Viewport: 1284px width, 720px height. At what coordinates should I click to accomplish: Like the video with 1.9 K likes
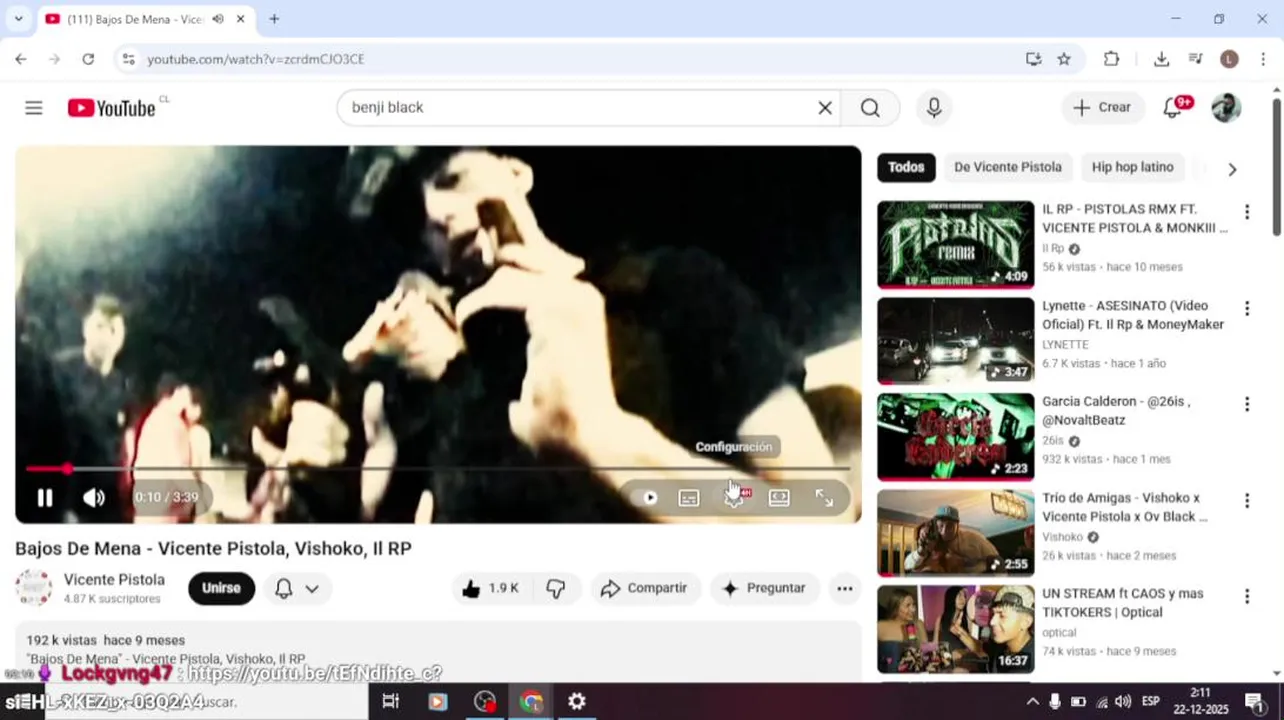(490, 589)
